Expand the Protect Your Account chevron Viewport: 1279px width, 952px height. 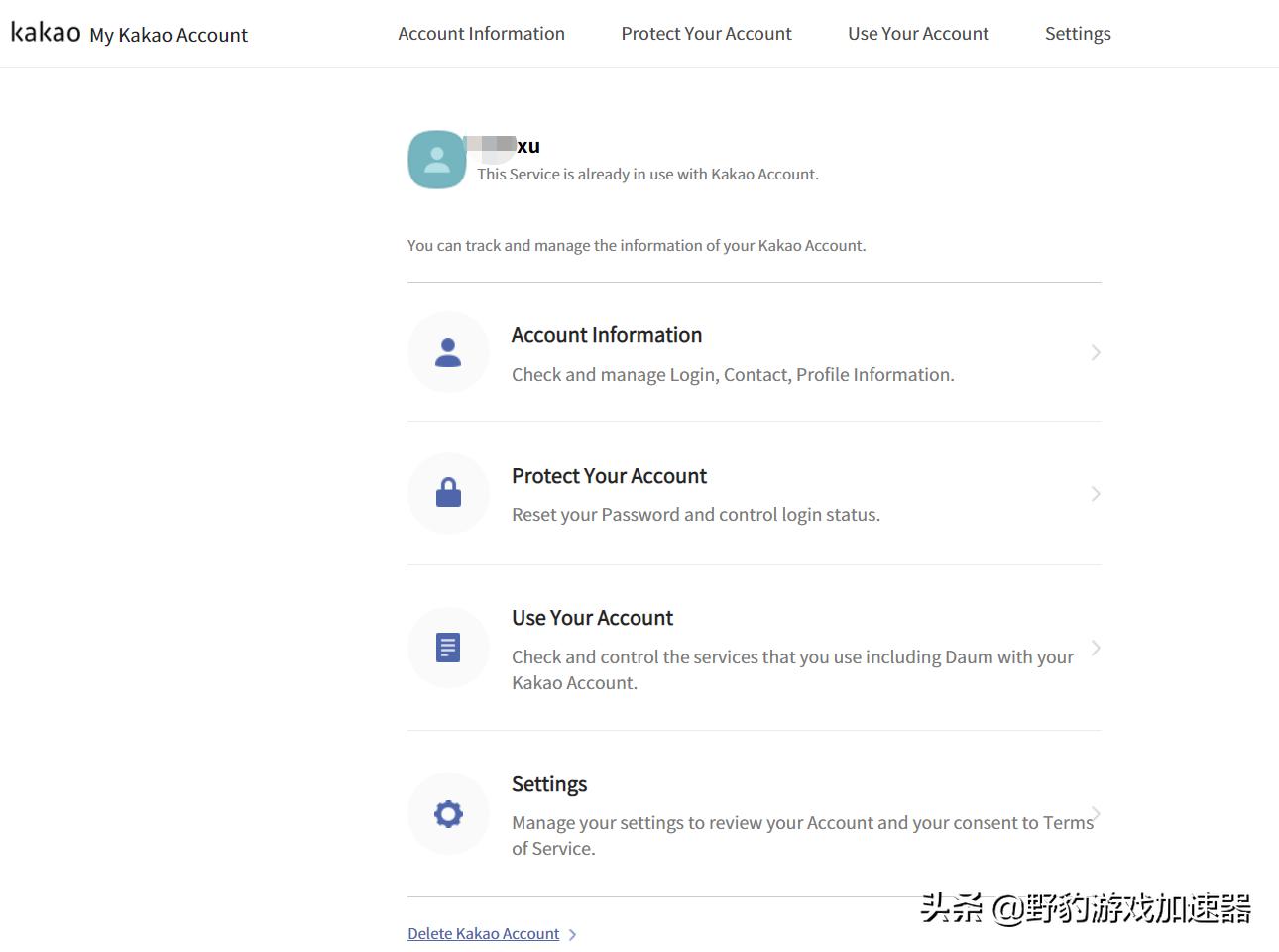pyautogui.click(x=1095, y=493)
